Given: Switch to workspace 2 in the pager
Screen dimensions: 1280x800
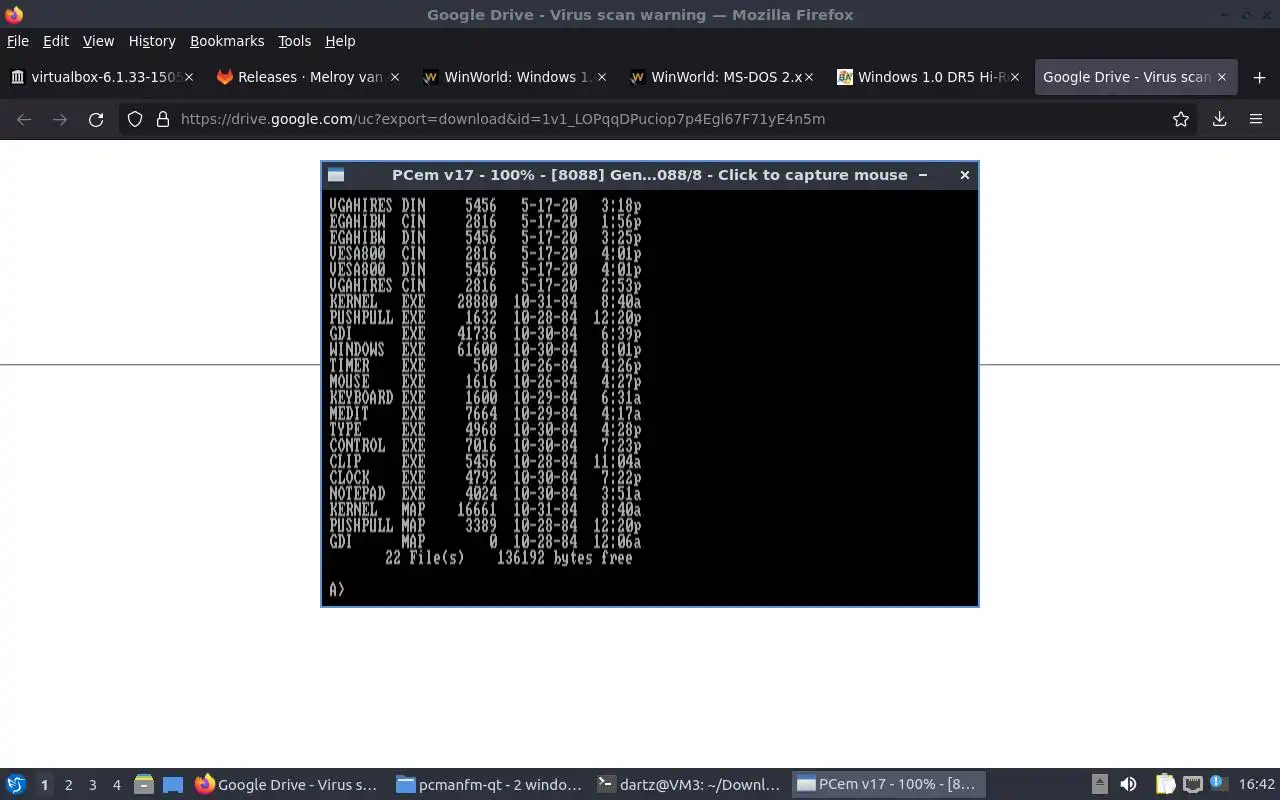Looking at the screenshot, I should click(x=68, y=785).
